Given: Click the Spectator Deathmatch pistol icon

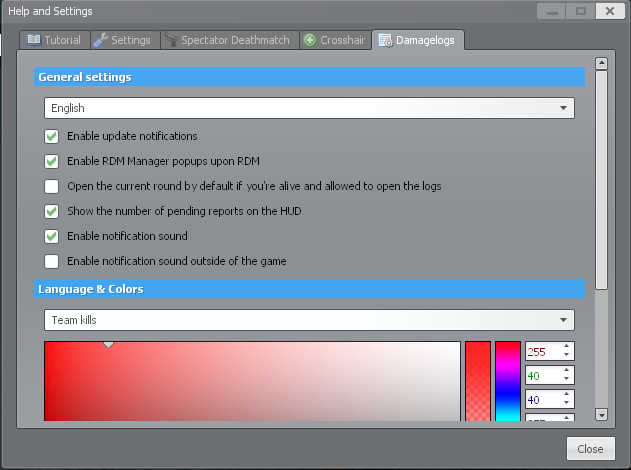Looking at the screenshot, I should 171,40.
